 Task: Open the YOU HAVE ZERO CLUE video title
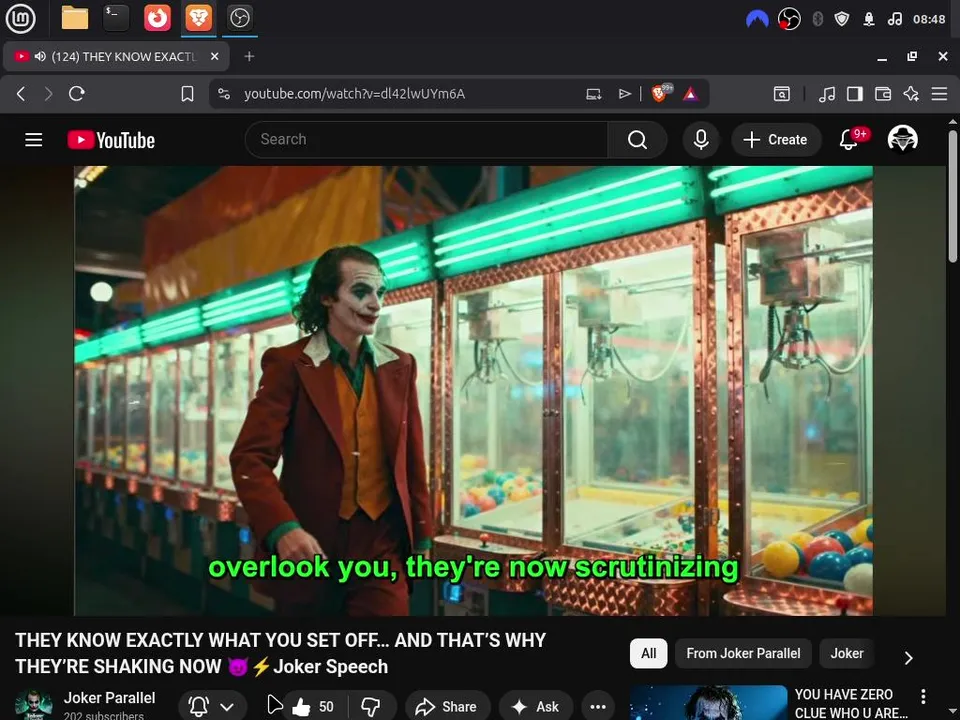coord(850,703)
